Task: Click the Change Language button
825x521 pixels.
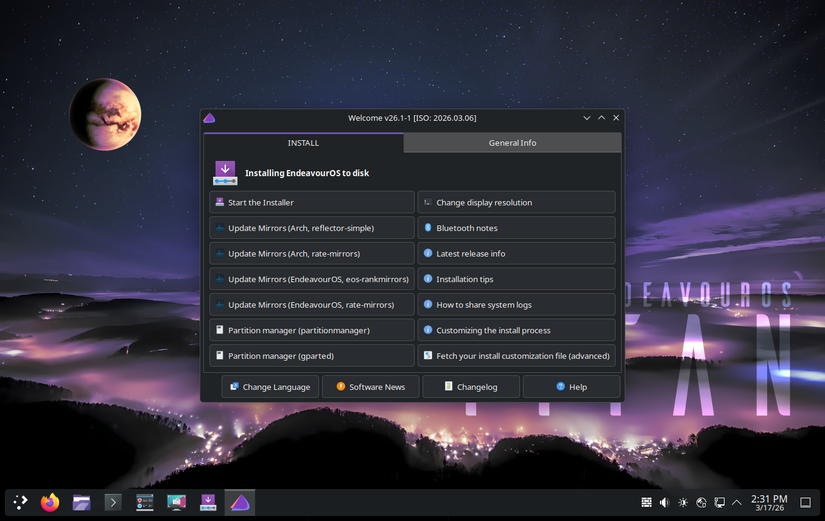Action: 270,387
